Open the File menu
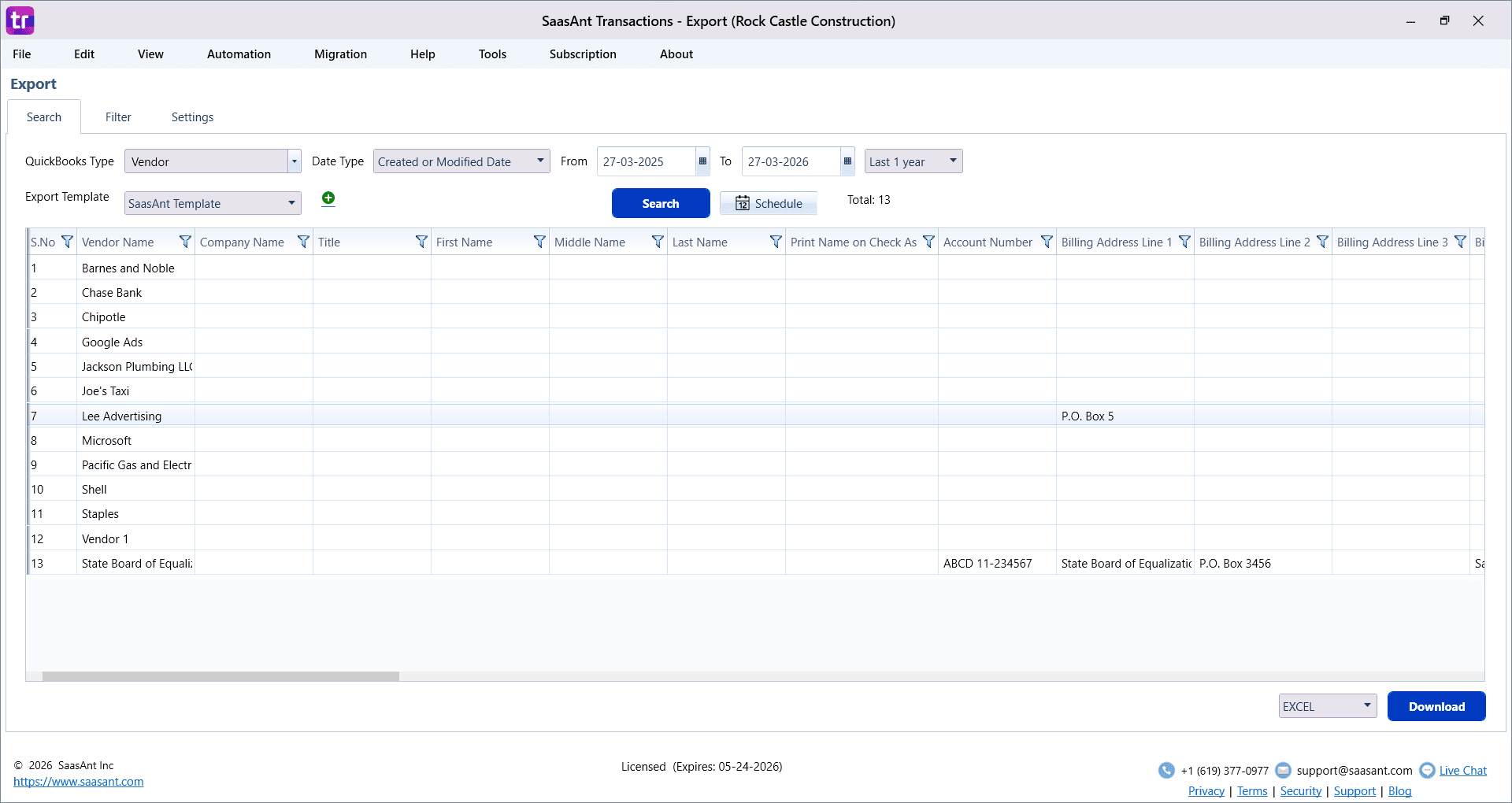Image resolution: width=1512 pixels, height=803 pixels. pyautogui.click(x=22, y=54)
